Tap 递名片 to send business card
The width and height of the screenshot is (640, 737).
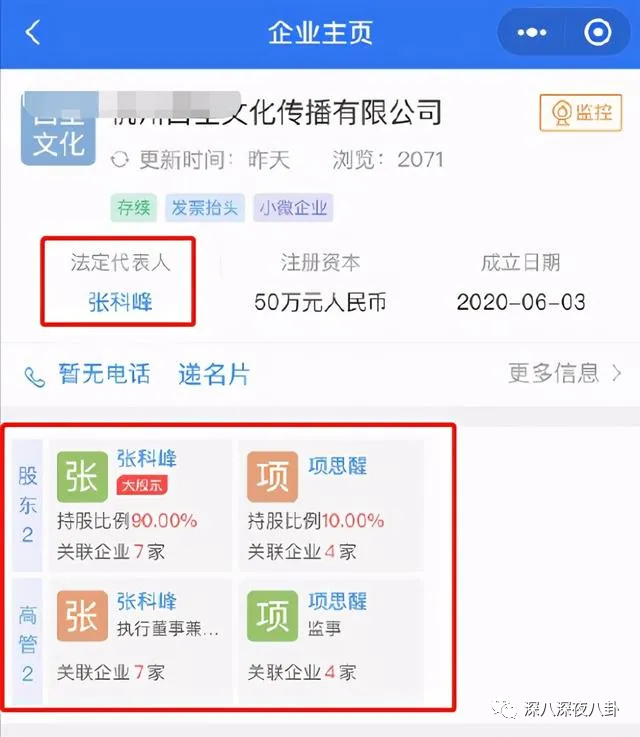(214, 375)
